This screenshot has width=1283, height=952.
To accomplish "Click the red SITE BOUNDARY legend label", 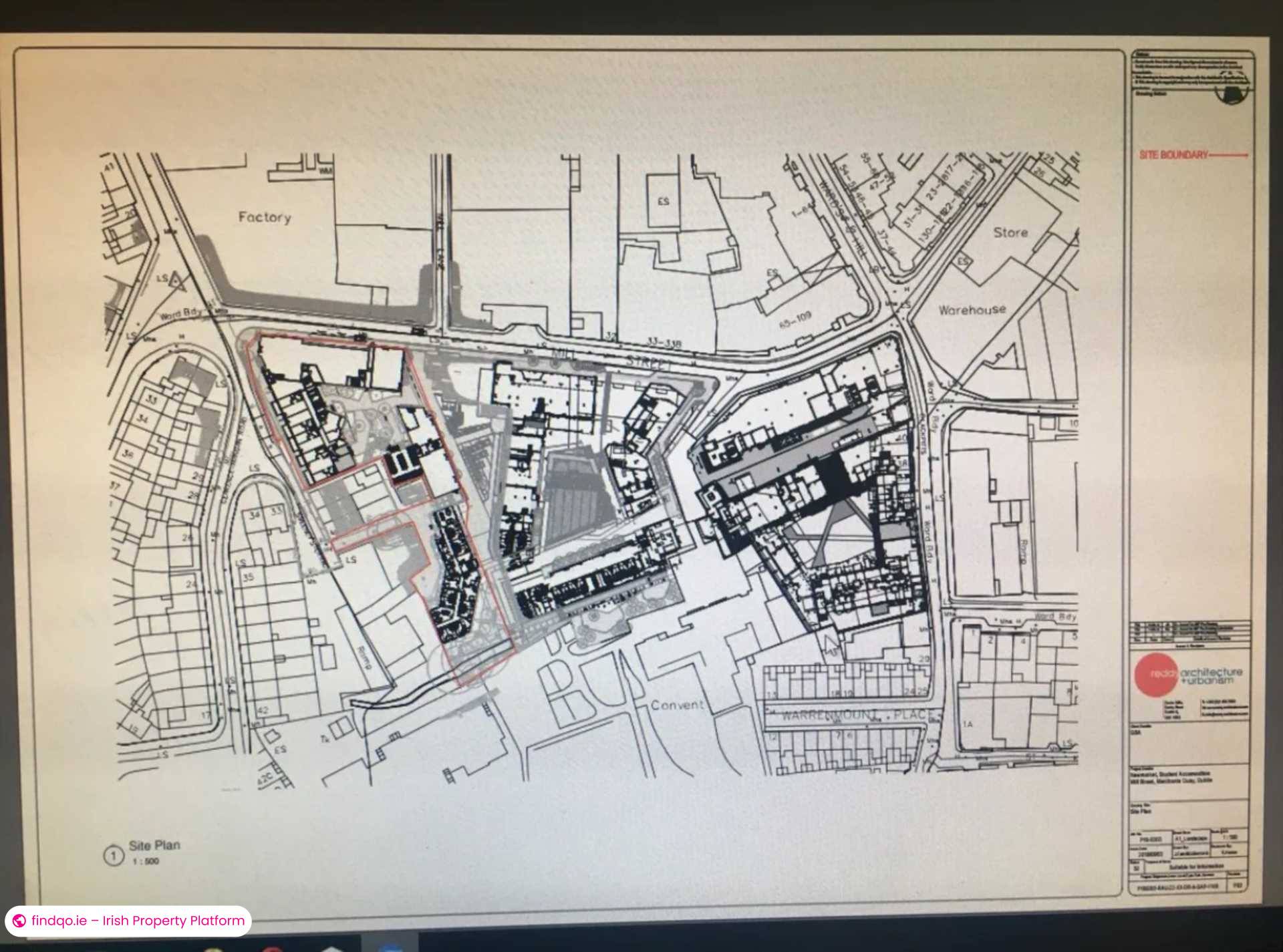I will [1174, 155].
